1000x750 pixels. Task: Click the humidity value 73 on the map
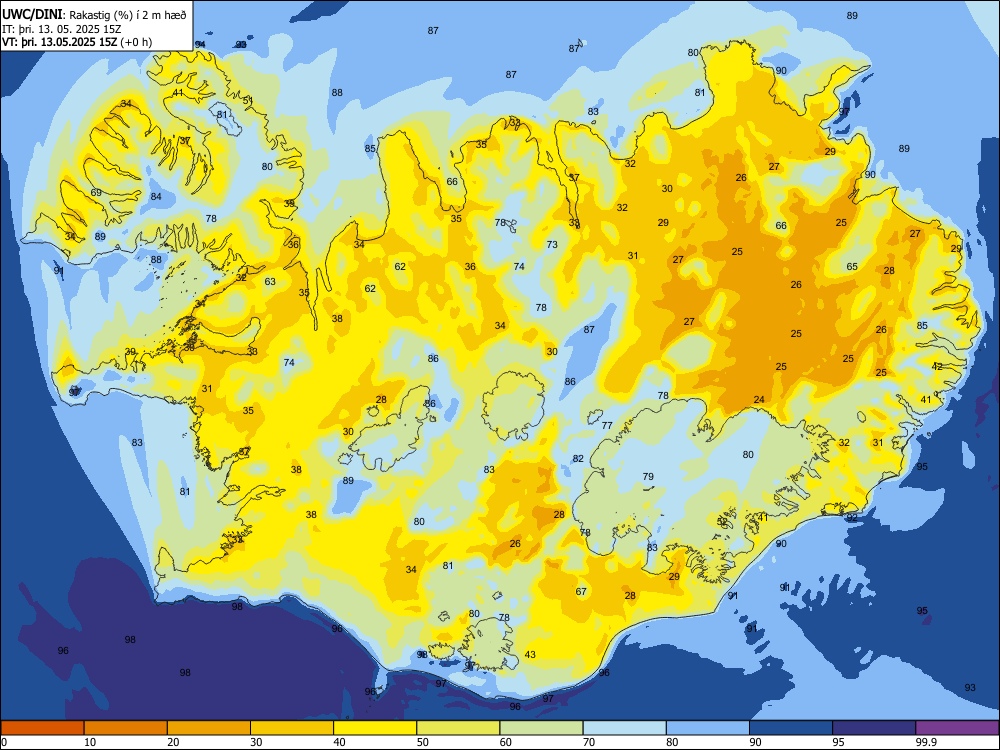(x=552, y=244)
